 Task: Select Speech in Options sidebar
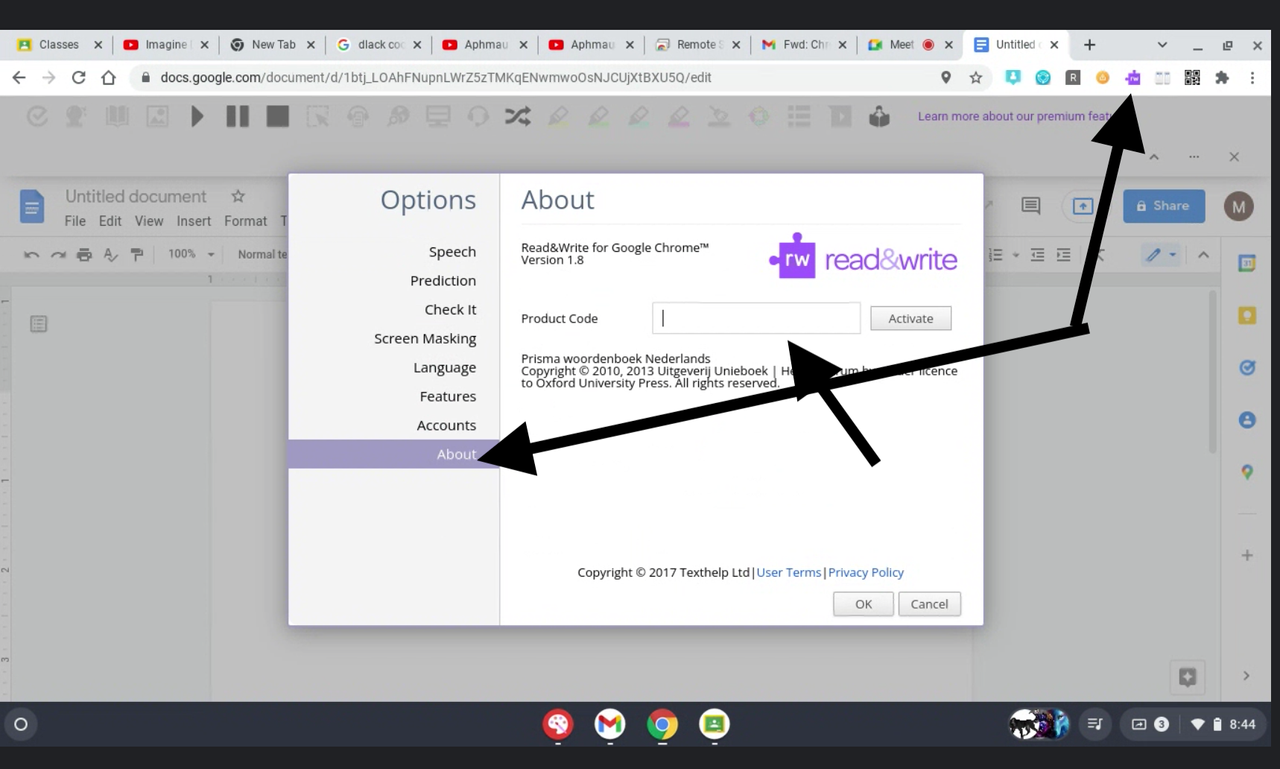[x=452, y=252]
